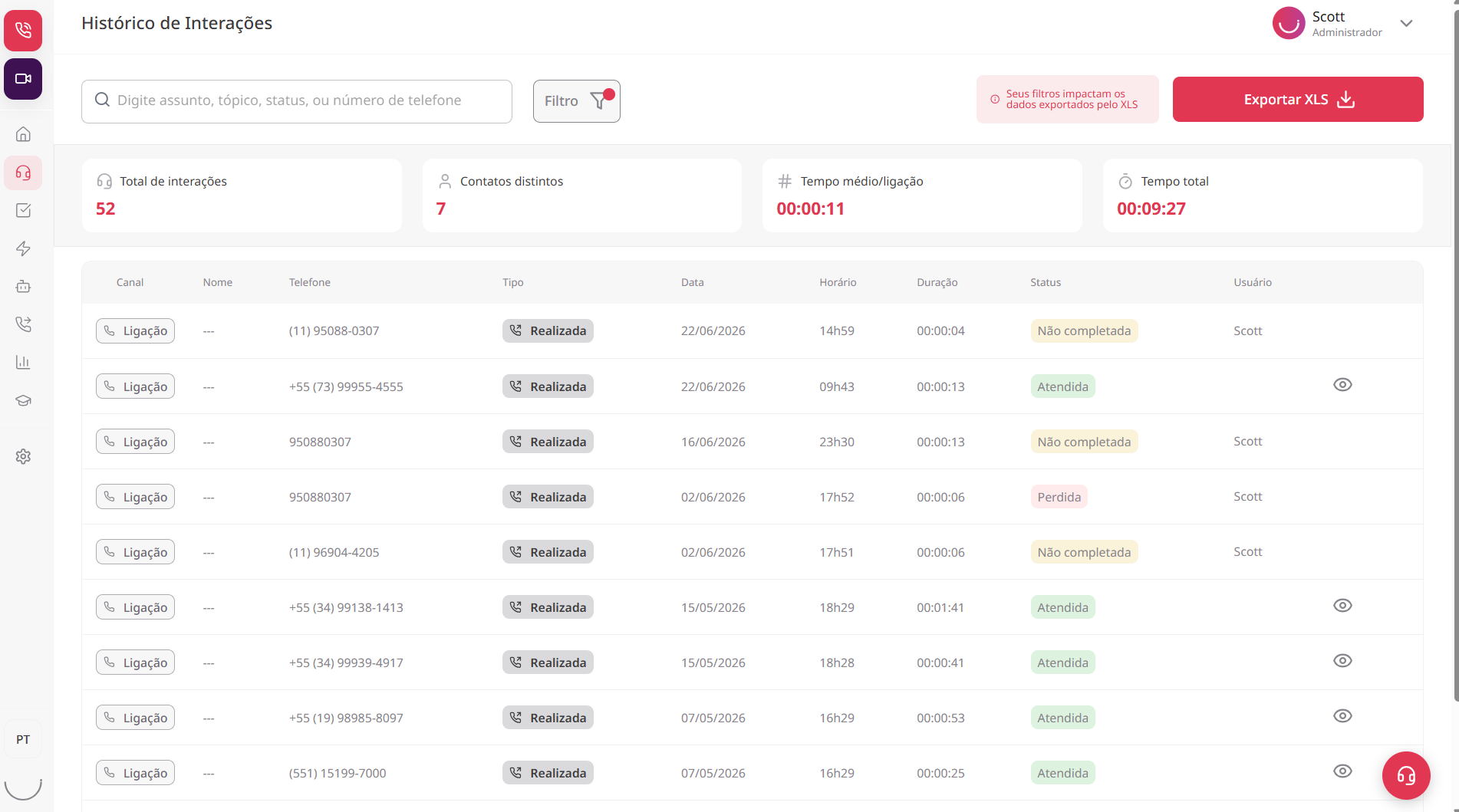The height and width of the screenshot is (812, 1459).
Task: Open the robot bot sidebar icon
Action: pos(23,286)
